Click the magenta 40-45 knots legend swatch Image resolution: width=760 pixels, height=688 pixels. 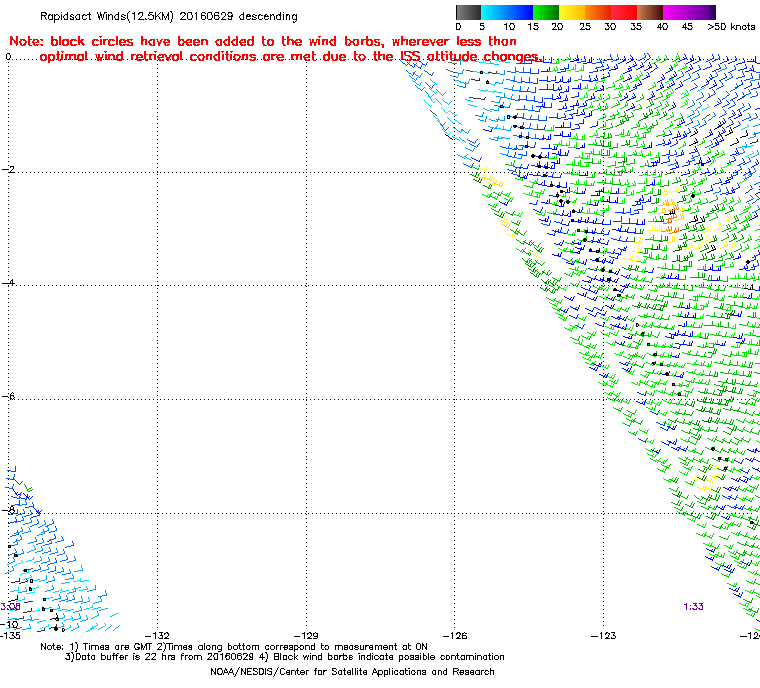[677, 12]
